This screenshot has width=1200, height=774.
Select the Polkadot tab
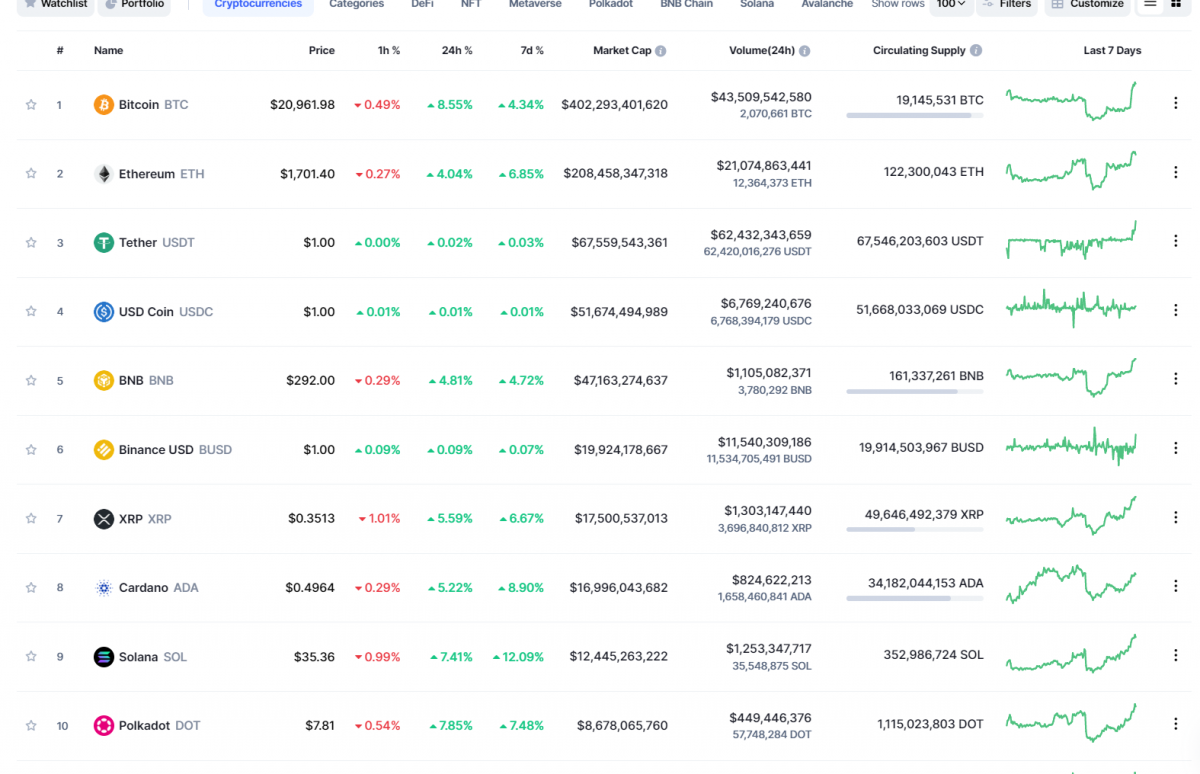point(611,5)
